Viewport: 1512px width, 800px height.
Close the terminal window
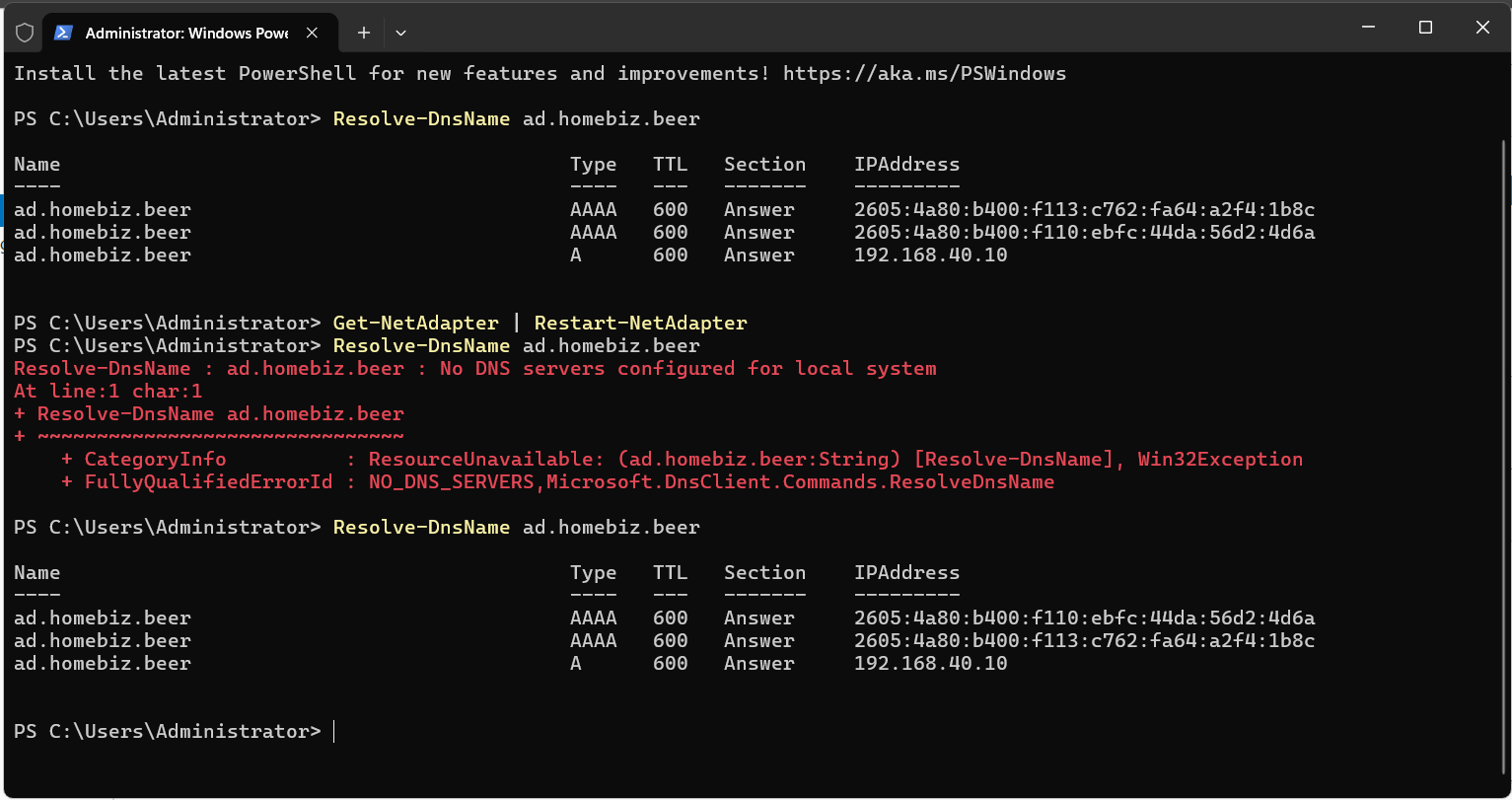[x=1482, y=28]
